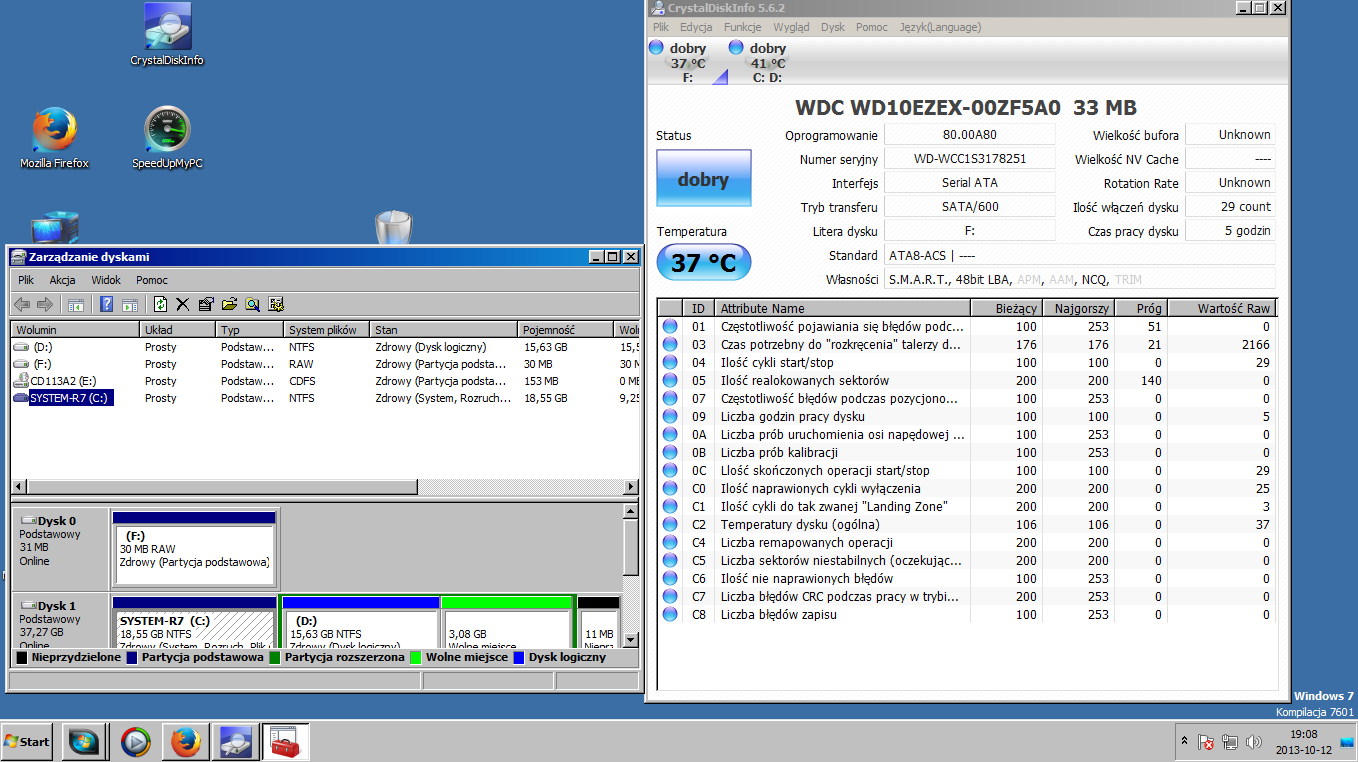Open the Dysk menu
The width and height of the screenshot is (1358, 762).
(x=833, y=27)
